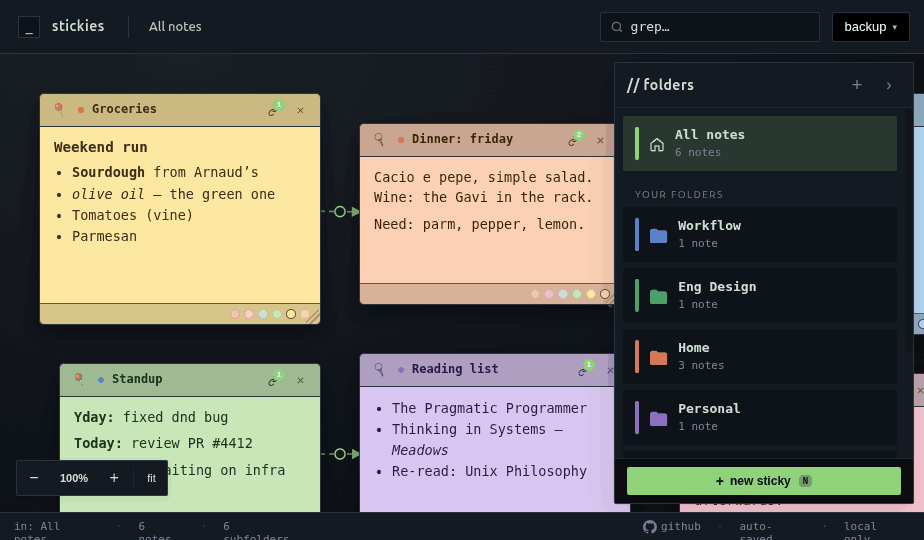Click the red folder dot beside Groceries title

coord(81,110)
